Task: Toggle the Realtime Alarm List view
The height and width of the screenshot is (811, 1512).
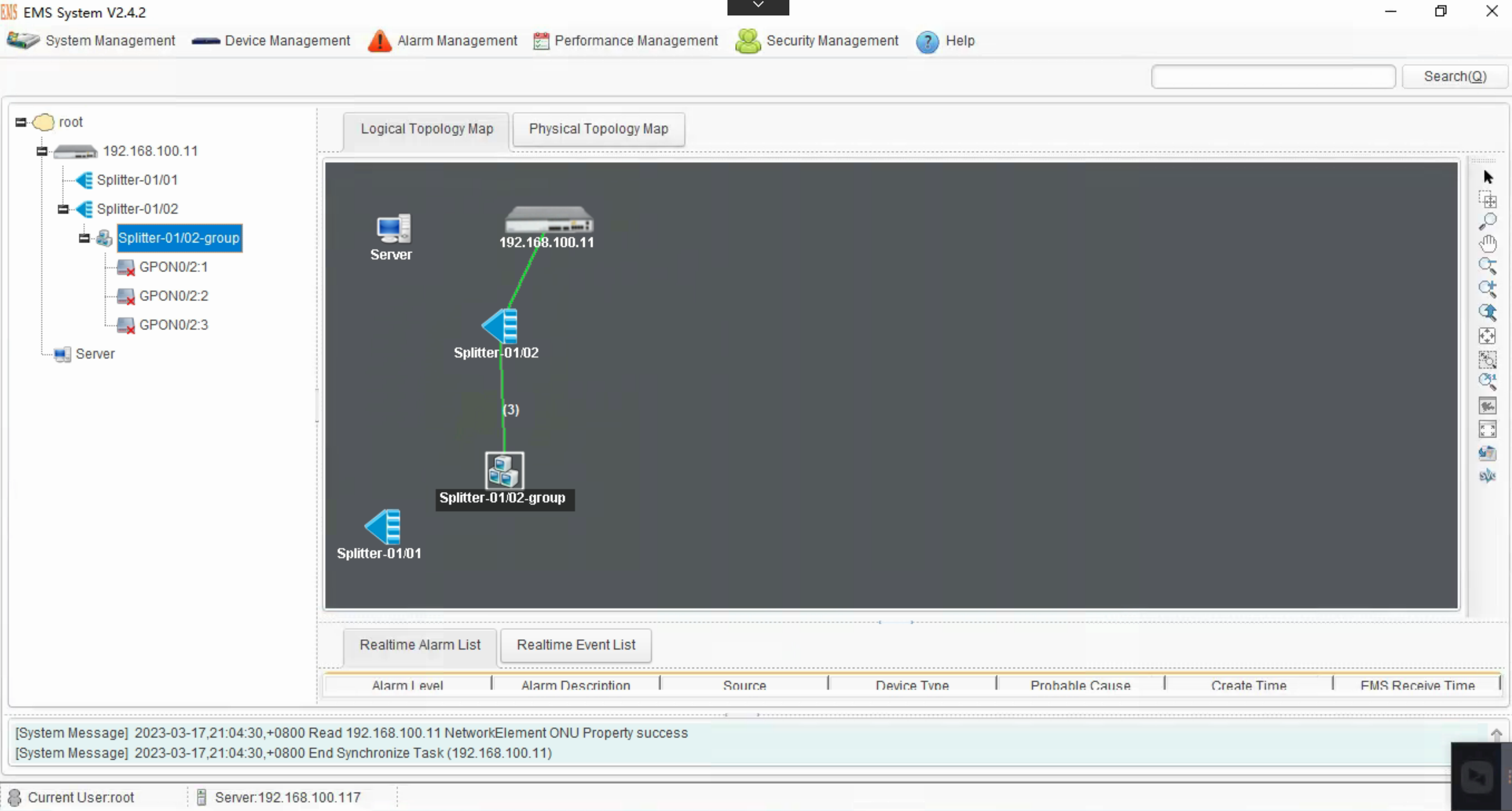Action: coord(419,644)
